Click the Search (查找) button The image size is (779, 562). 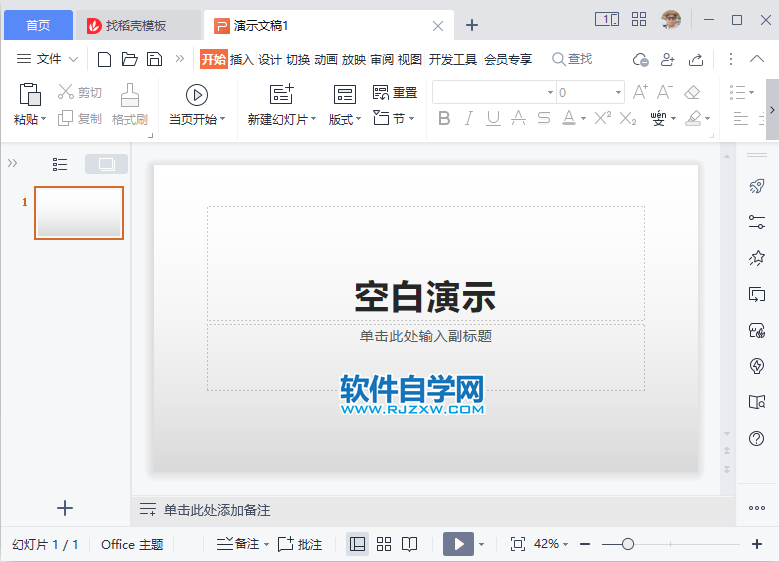pyautogui.click(x=572, y=59)
